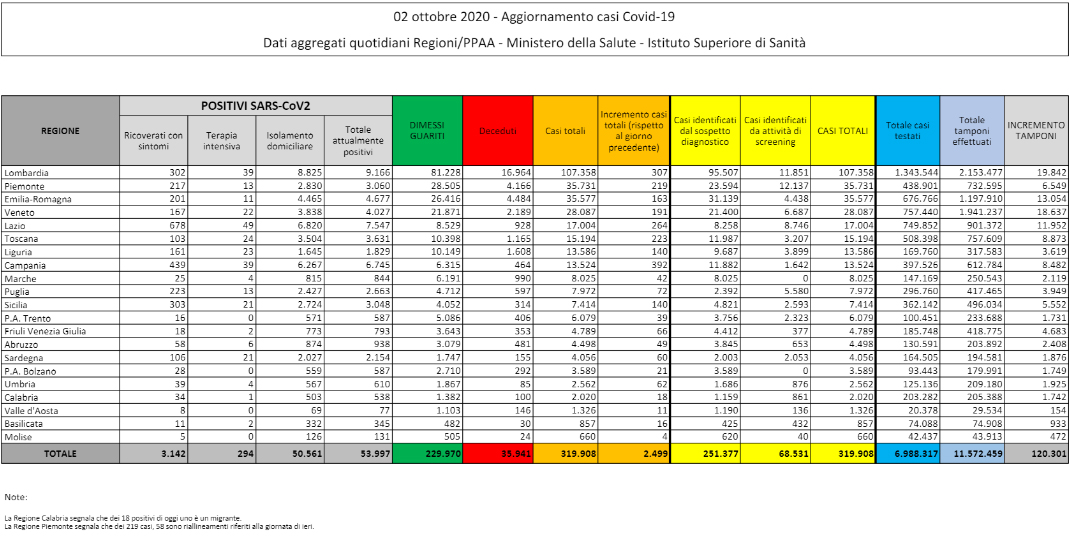Click 'Casi identificati da attività di screening' header
The height and width of the screenshot is (558, 1069).
[775, 130]
